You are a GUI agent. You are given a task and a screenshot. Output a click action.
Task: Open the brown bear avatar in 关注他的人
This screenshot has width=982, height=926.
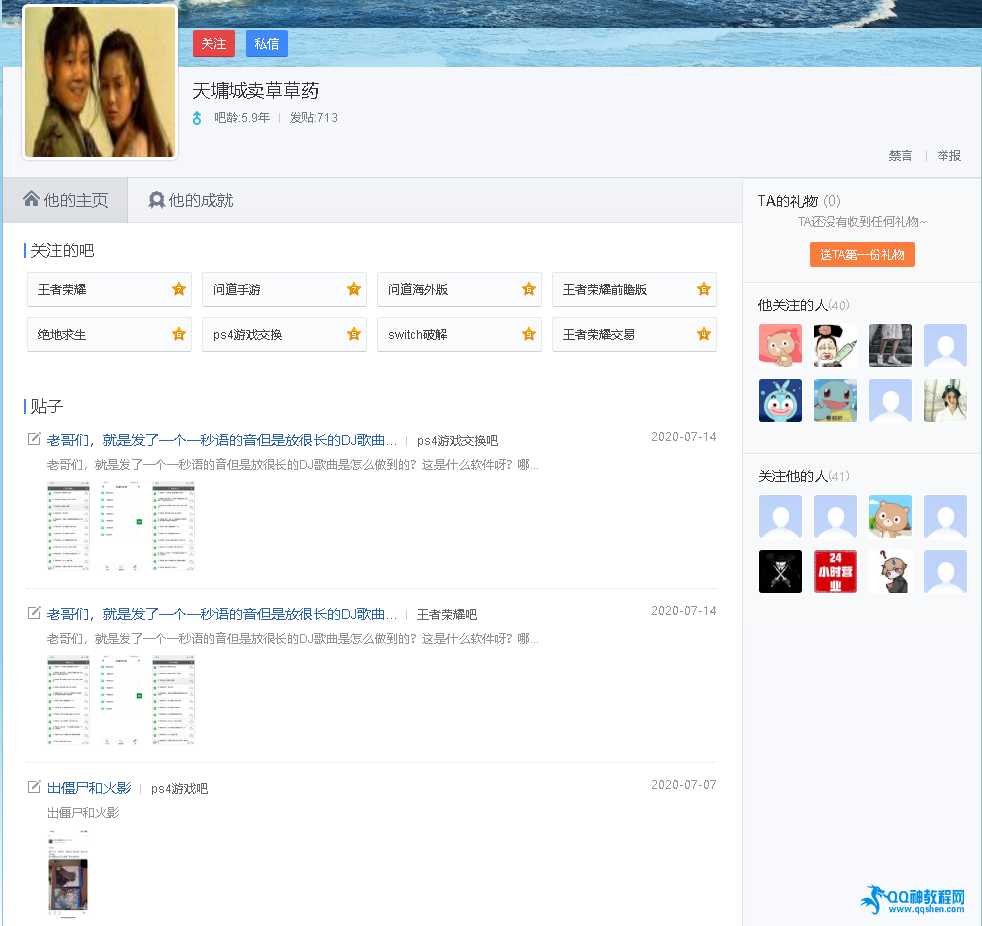891,517
